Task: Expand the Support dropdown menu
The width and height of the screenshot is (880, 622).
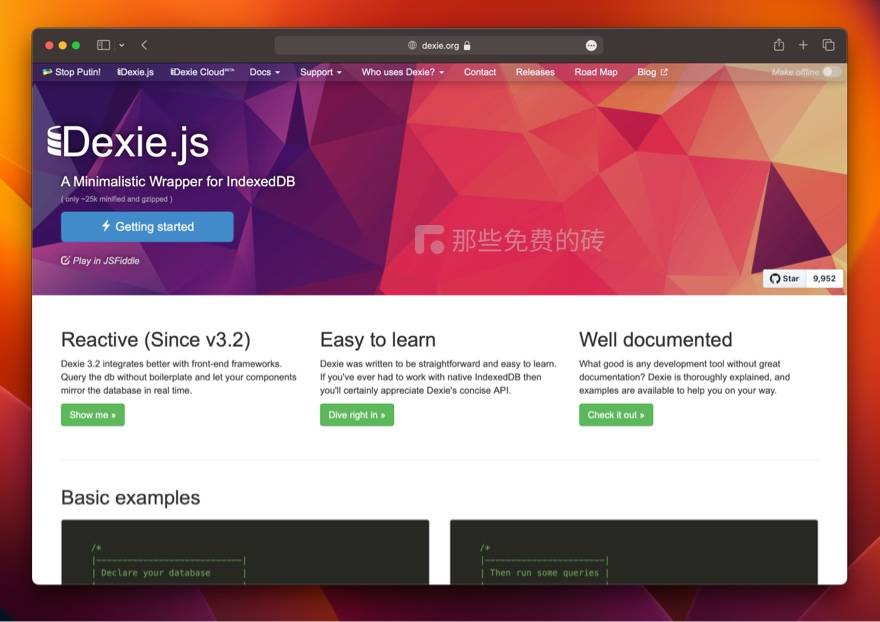Action: coord(321,72)
